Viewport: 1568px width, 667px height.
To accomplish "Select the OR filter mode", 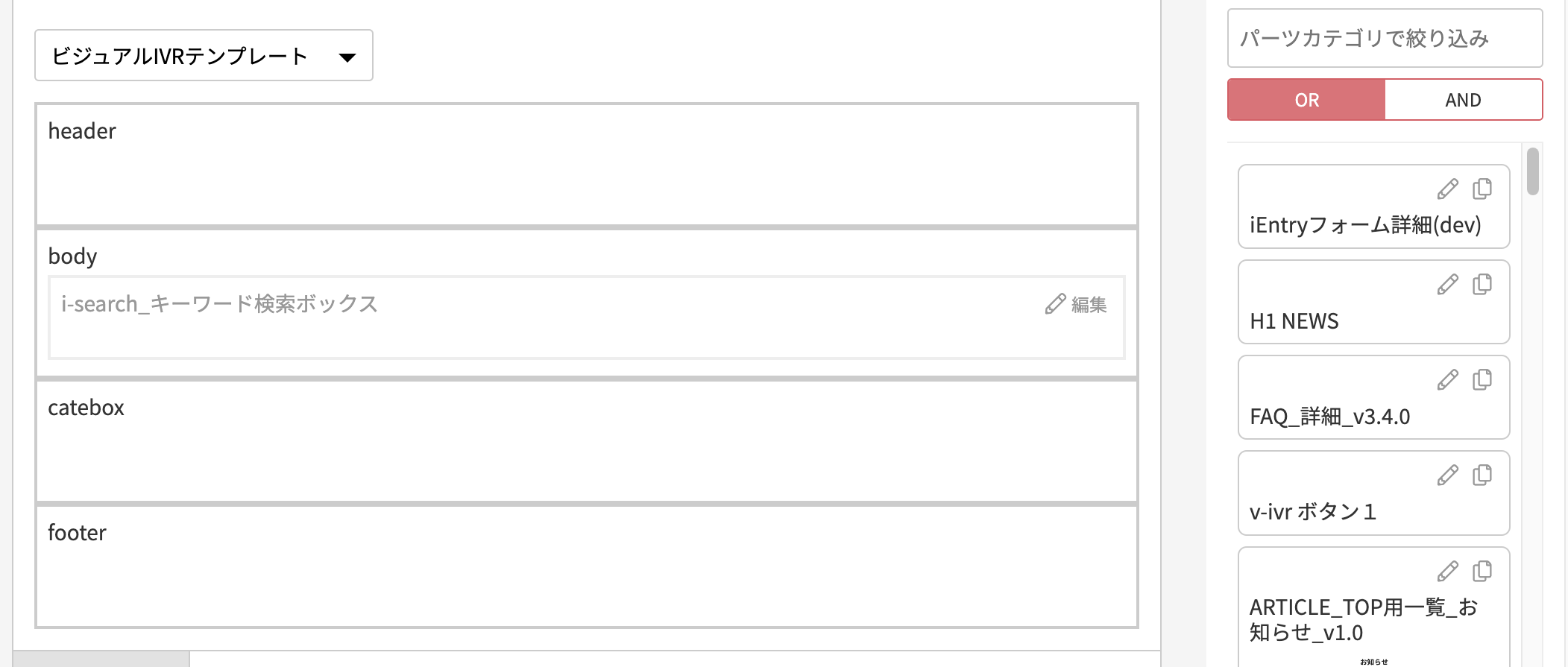I will click(x=1306, y=100).
